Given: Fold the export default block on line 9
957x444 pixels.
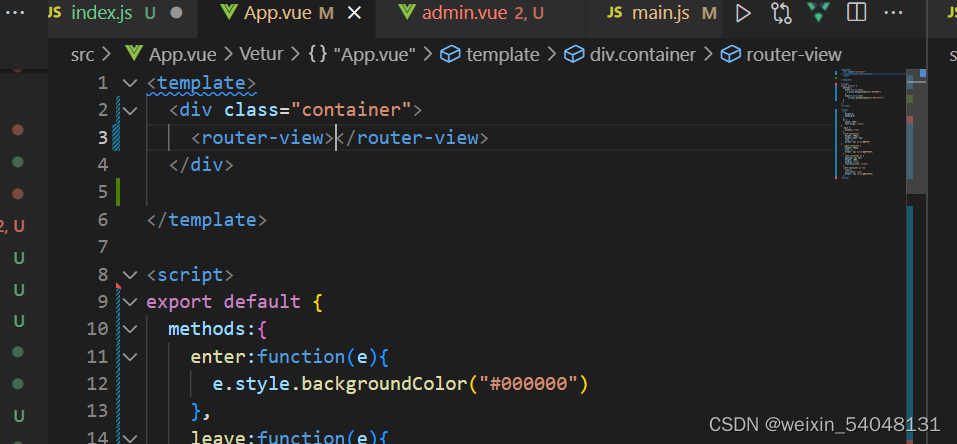Looking at the screenshot, I should pyautogui.click(x=130, y=302).
